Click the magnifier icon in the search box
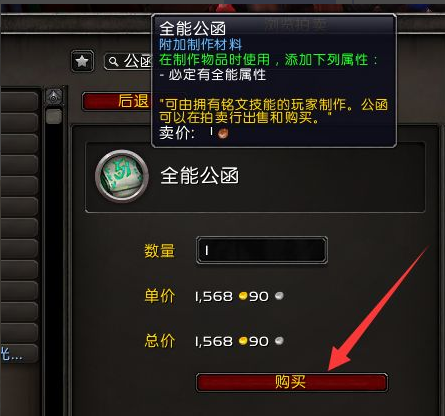The image size is (445, 416). coord(114,62)
